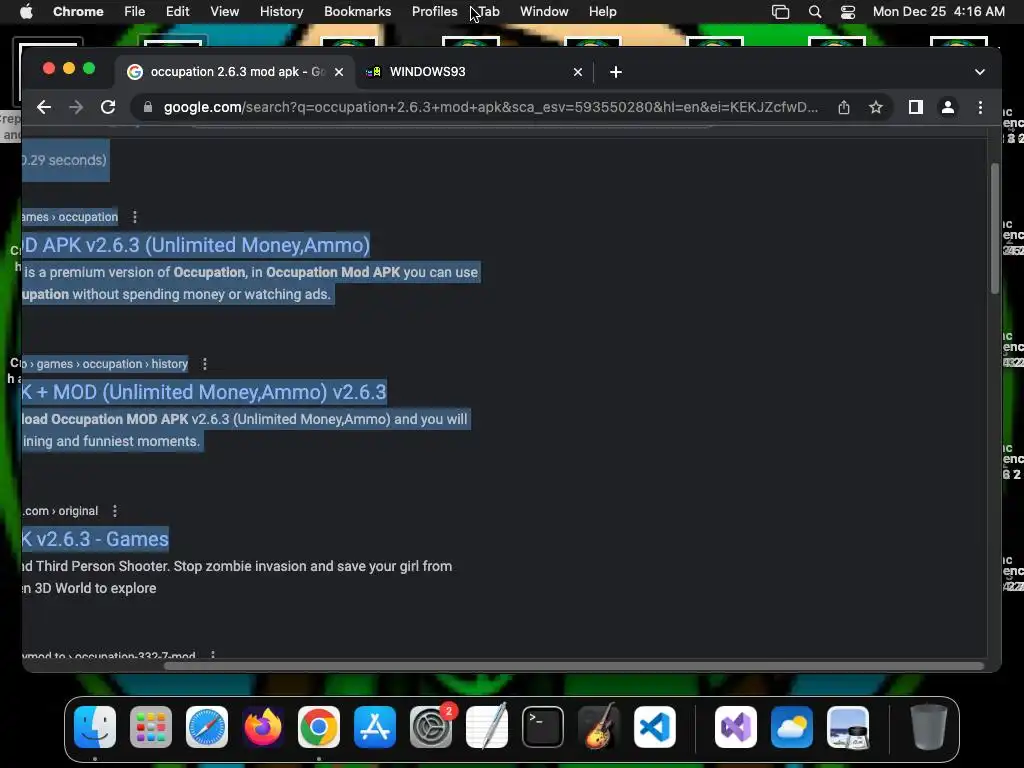
Task: Click the screen mirroring menu bar icon
Action: (x=780, y=12)
